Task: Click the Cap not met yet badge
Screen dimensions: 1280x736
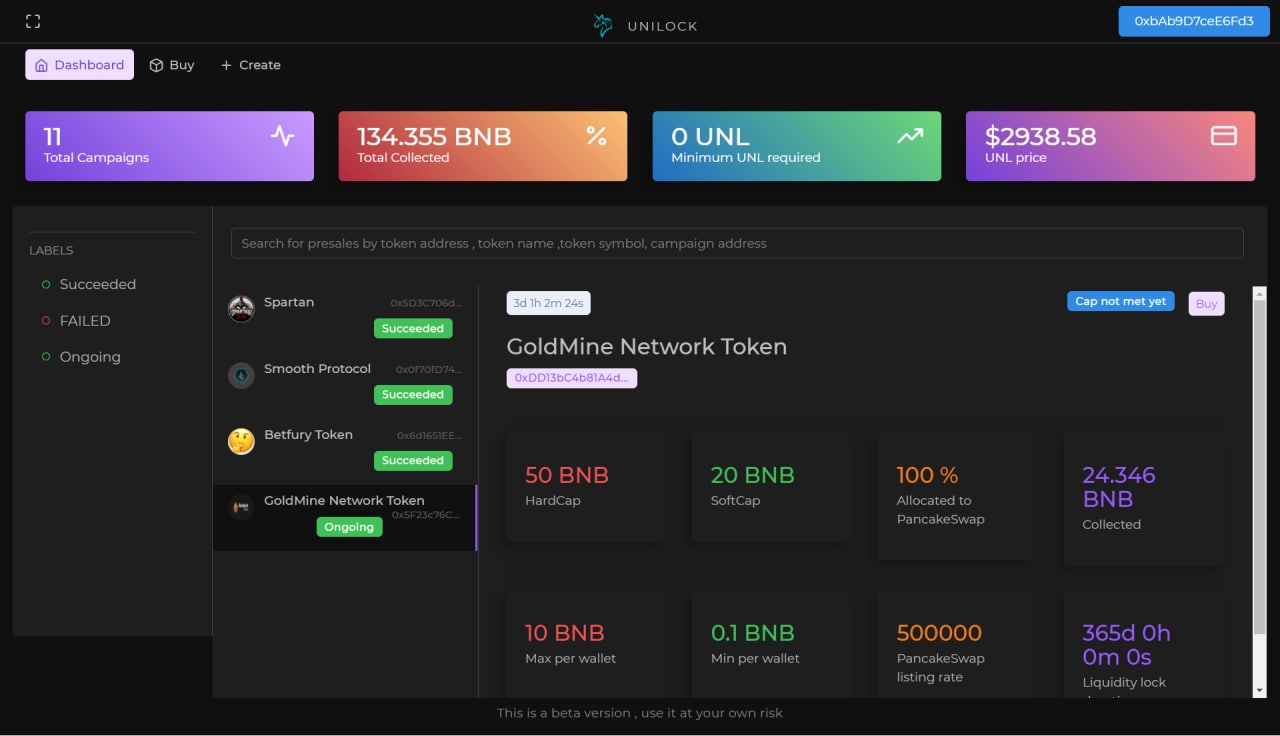Action: [1121, 301]
